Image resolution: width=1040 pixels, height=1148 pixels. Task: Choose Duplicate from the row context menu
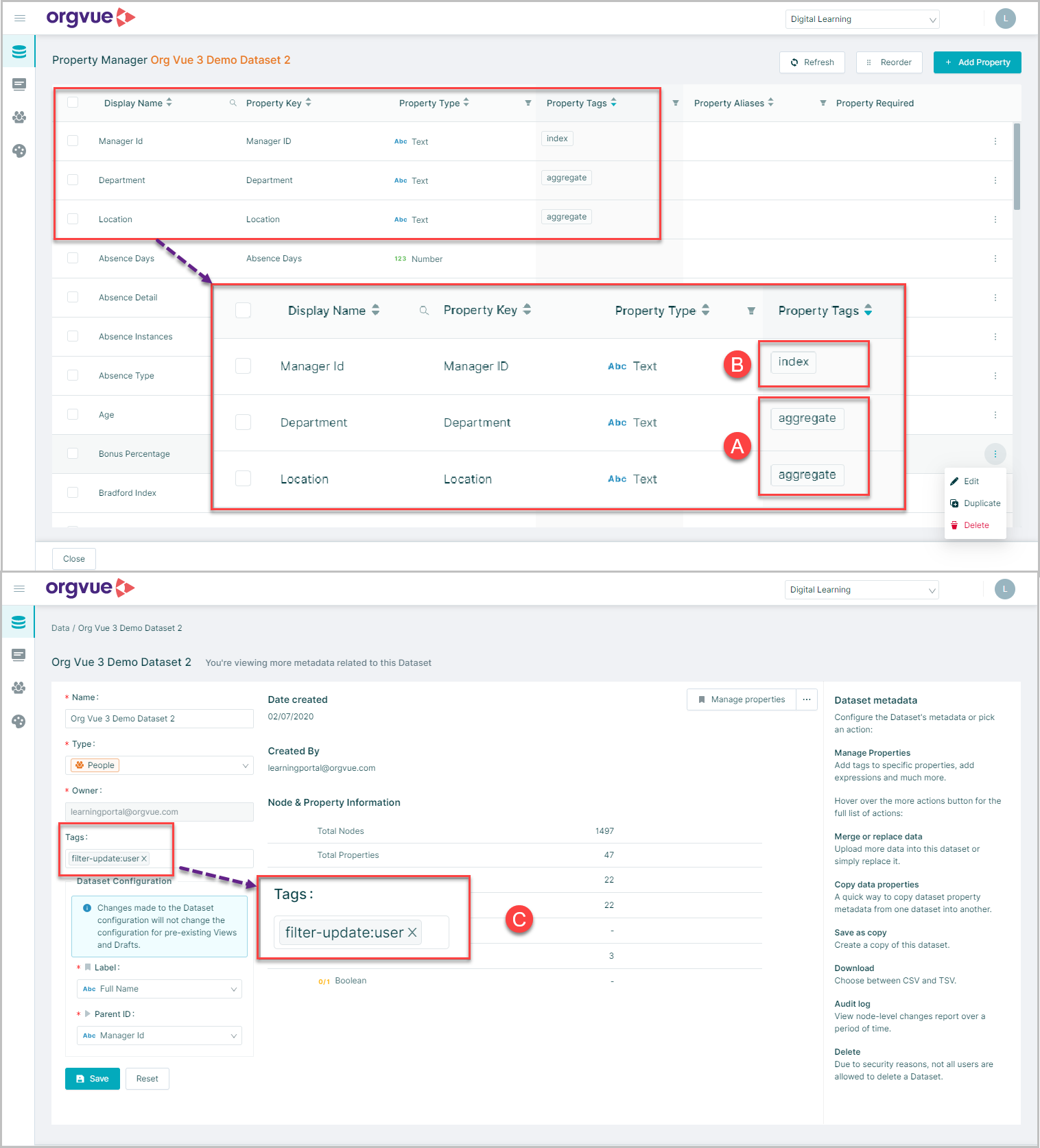click(975, 503)
